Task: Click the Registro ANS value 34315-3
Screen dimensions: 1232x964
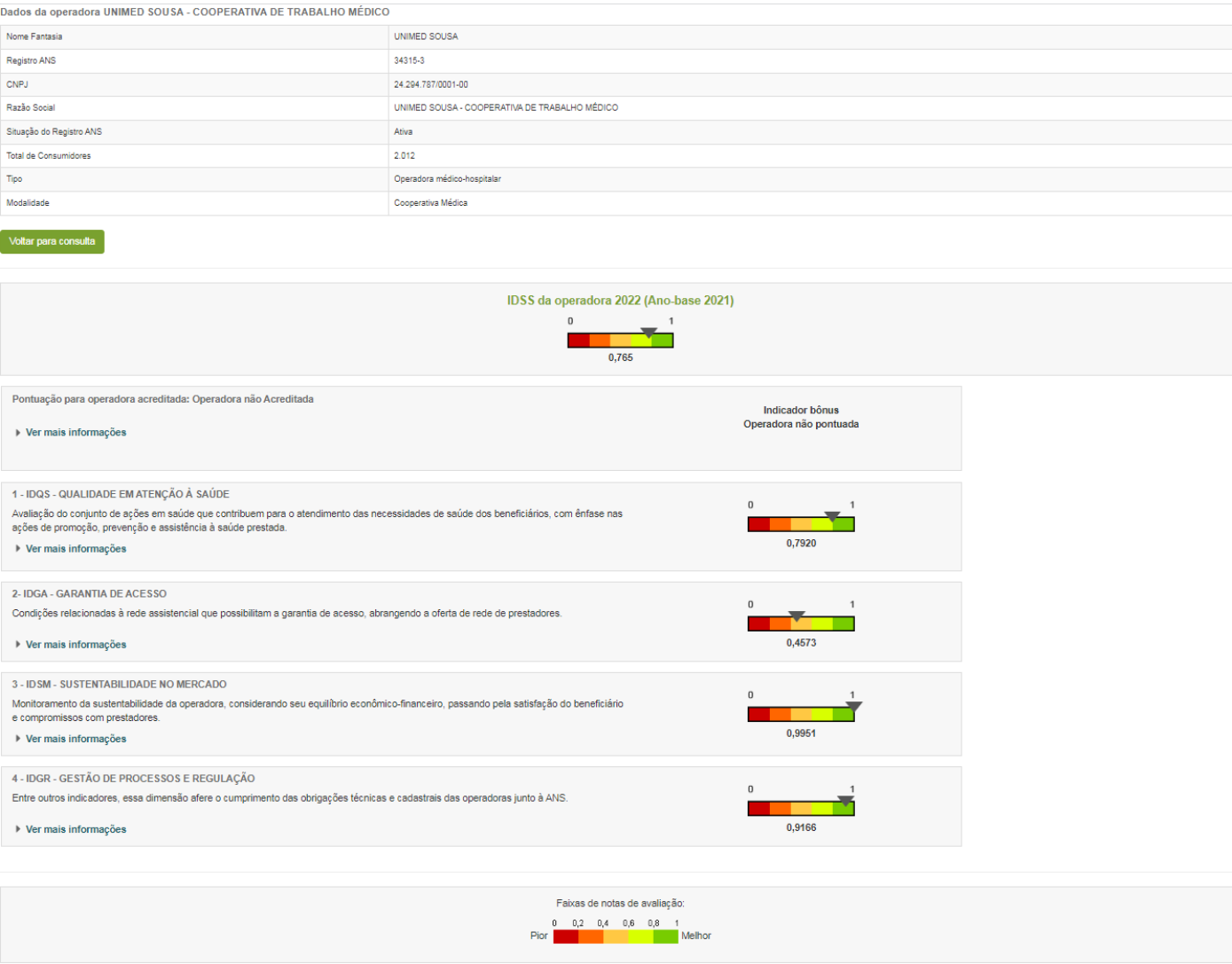Action: coord(409,60)
